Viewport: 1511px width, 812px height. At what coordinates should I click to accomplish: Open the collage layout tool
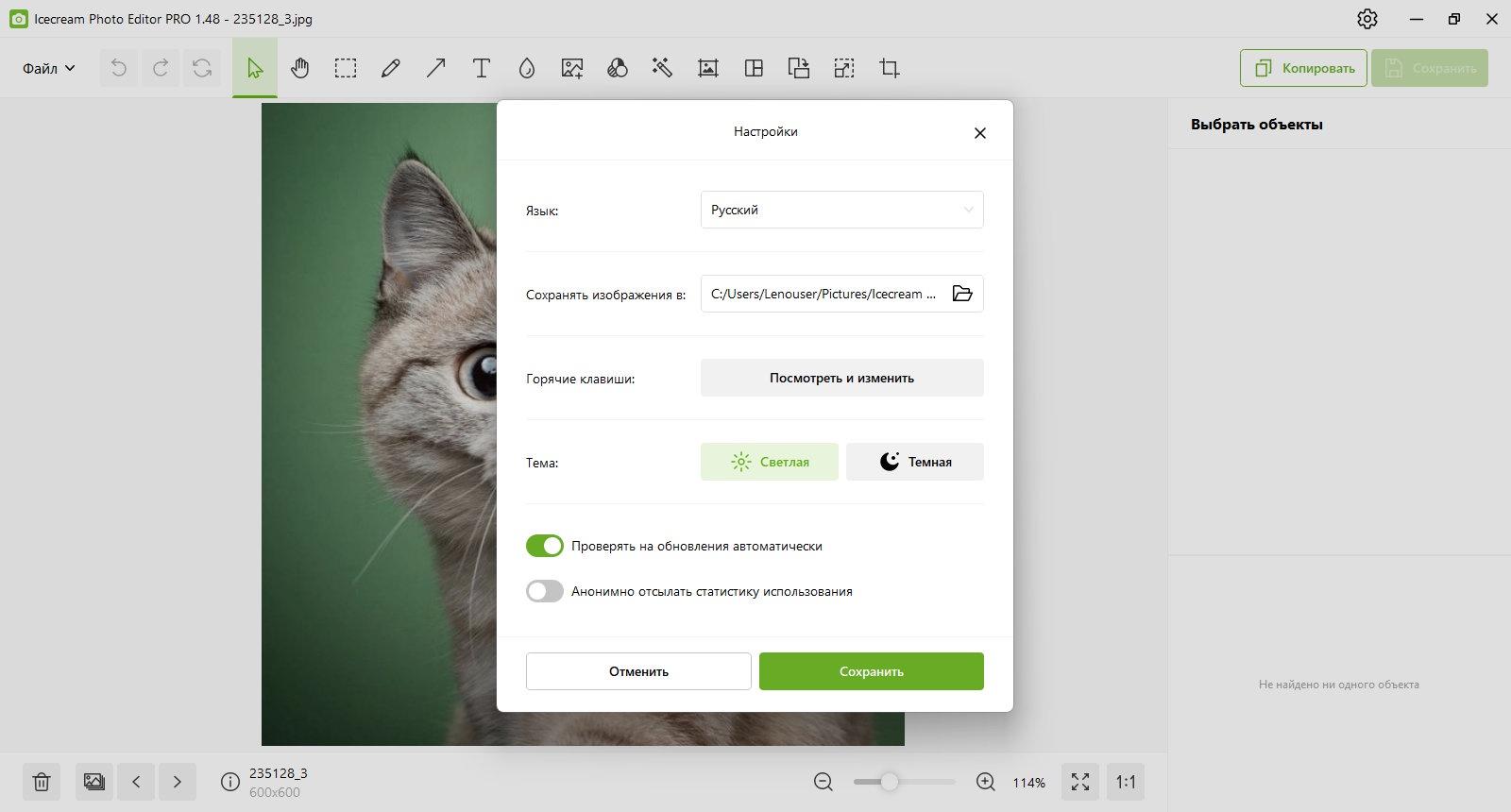pyautogui.click(x=754, y=68)
